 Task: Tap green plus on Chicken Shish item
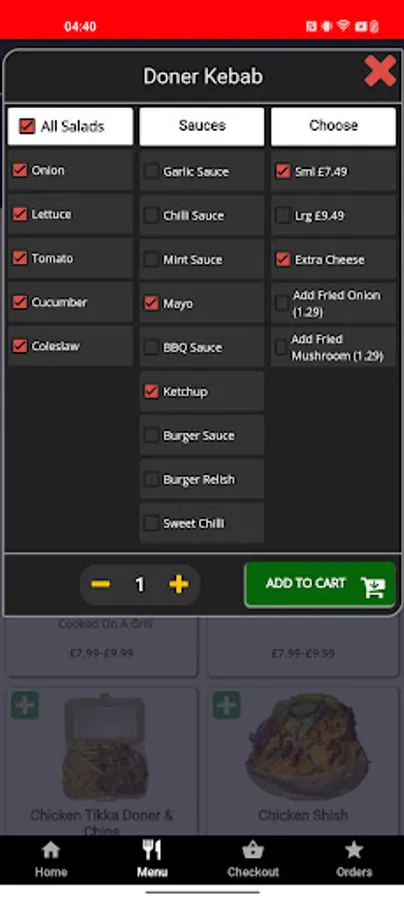(227, 705)
